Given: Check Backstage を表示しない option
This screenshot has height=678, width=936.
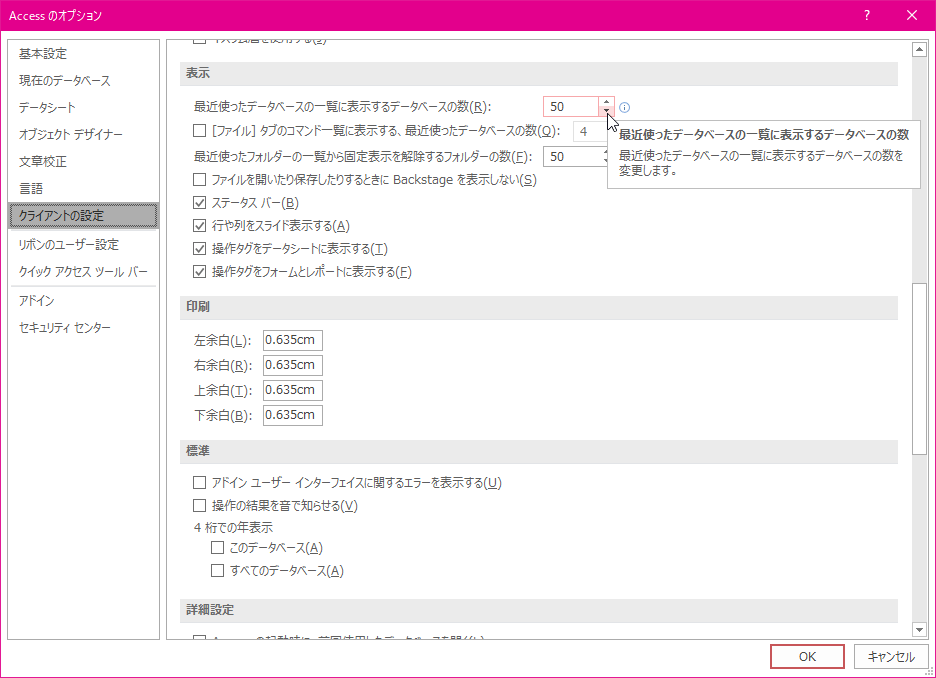Looking at the screenshot, I should [199, 180].
